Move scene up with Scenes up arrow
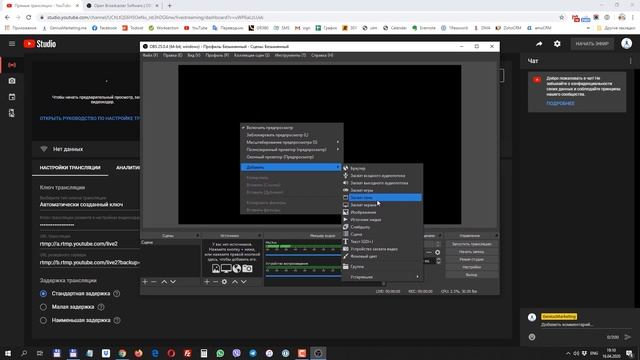The image size is (640, 360). click(x=164, y=282)
